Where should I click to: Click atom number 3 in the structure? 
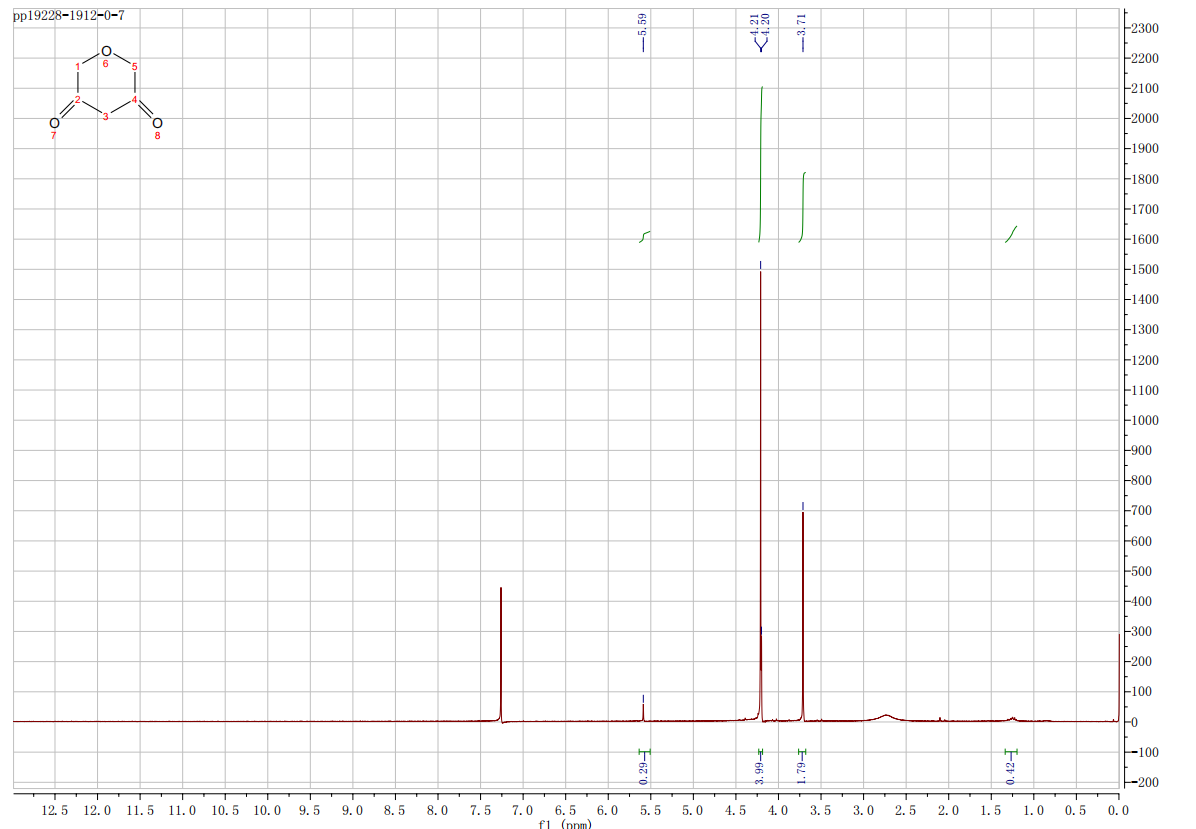click(106, 118)
